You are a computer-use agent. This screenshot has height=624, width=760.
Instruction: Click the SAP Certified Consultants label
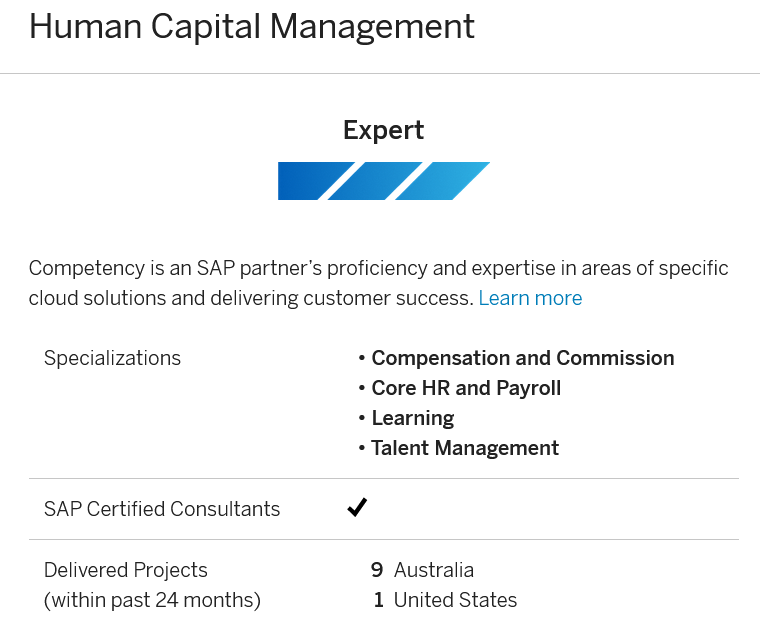click(162, 509)
